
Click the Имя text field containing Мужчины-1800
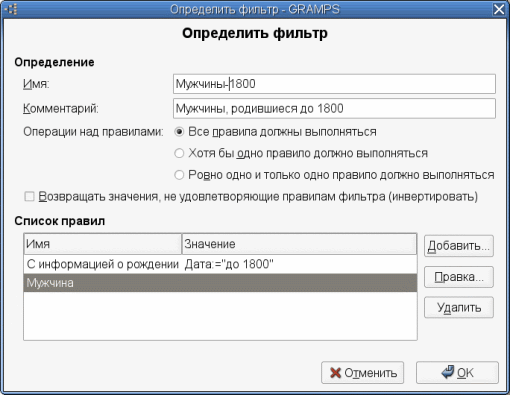pyautogui.click(x=334, y=84)
